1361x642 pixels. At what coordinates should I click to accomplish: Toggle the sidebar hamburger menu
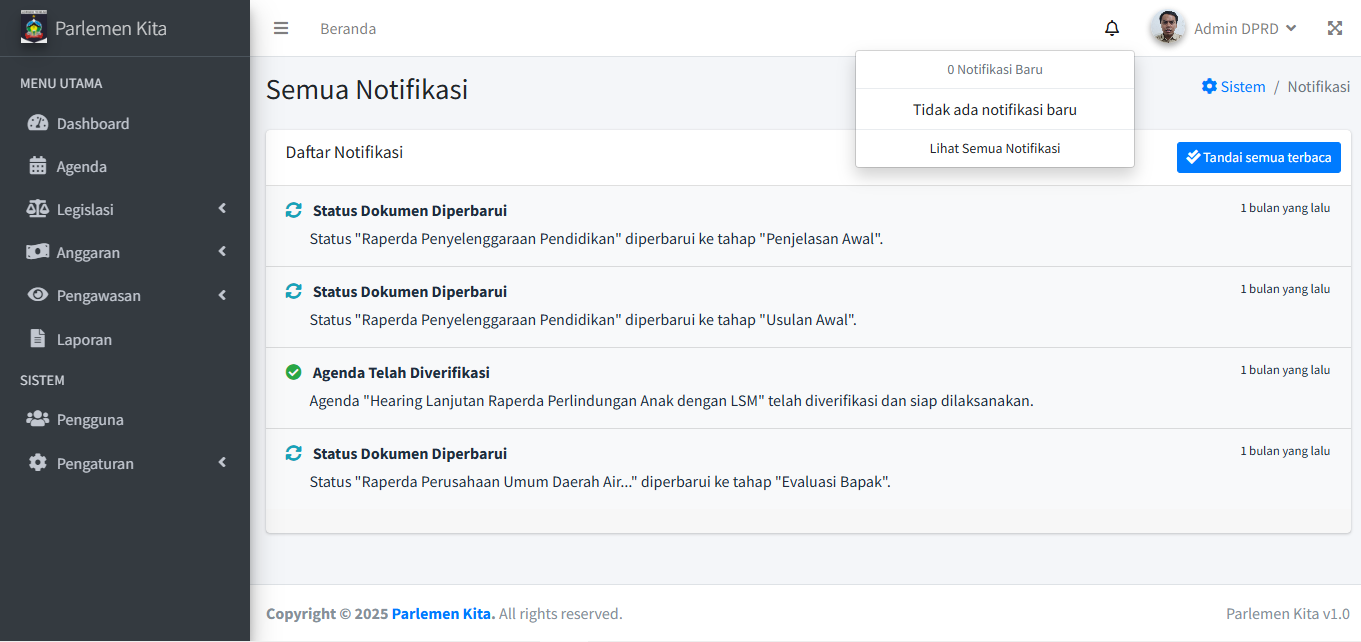281,28
